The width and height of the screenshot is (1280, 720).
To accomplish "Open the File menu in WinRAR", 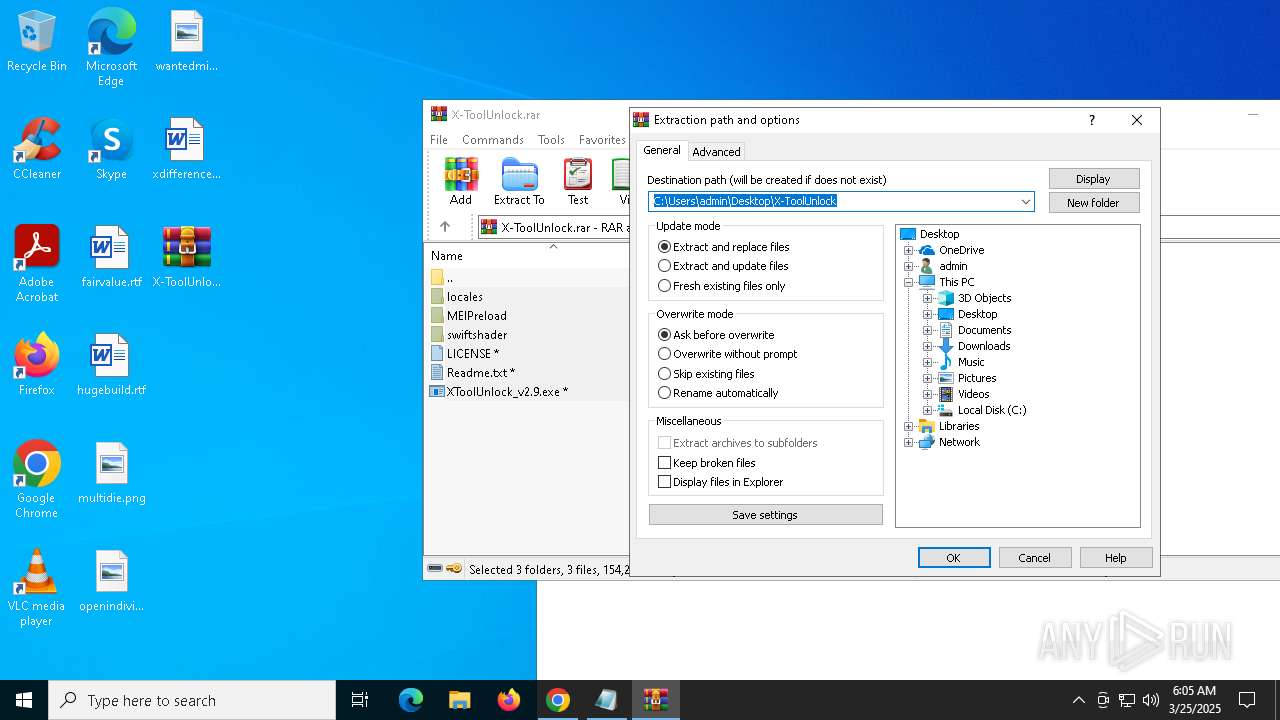I will coord(439,140).
